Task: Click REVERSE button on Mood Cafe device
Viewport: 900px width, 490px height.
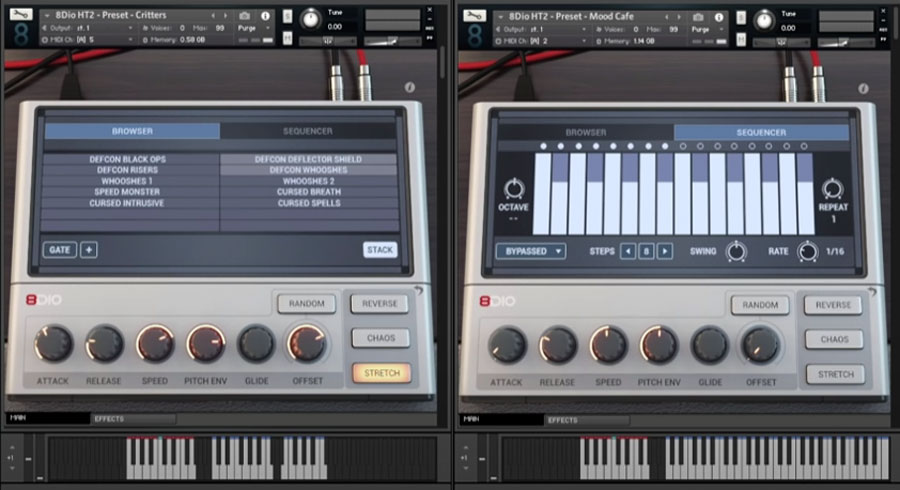Action: coord(833,305)
